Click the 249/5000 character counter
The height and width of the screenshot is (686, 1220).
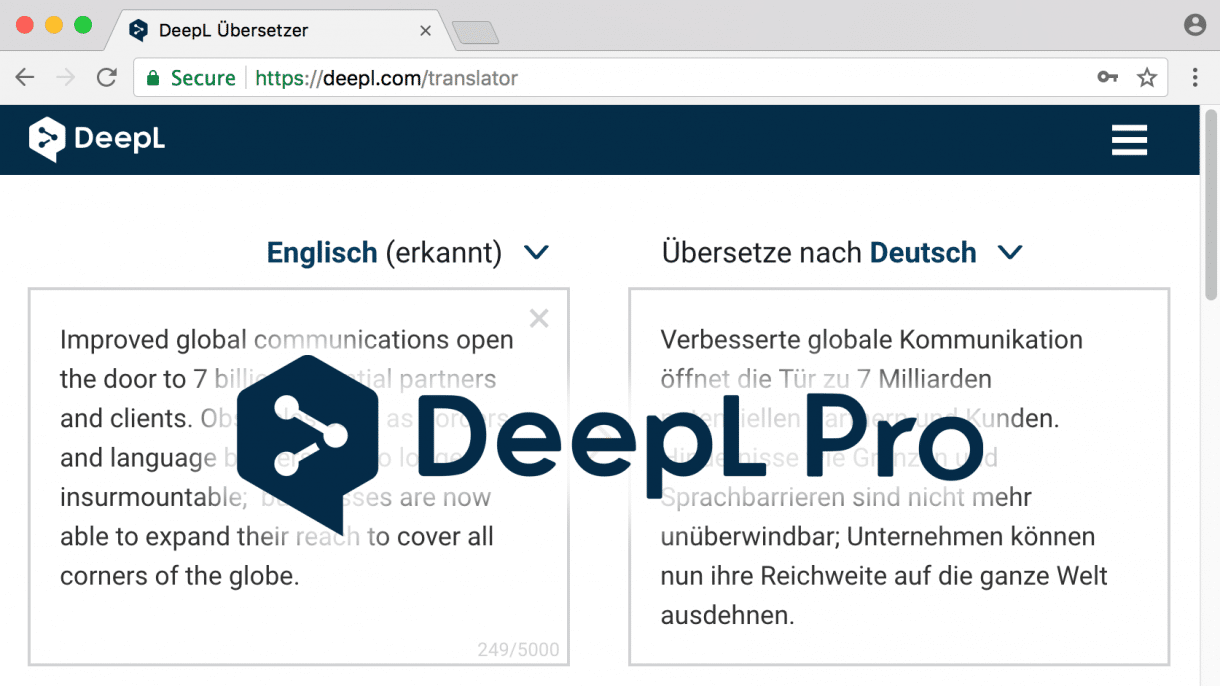pos(519,649)
